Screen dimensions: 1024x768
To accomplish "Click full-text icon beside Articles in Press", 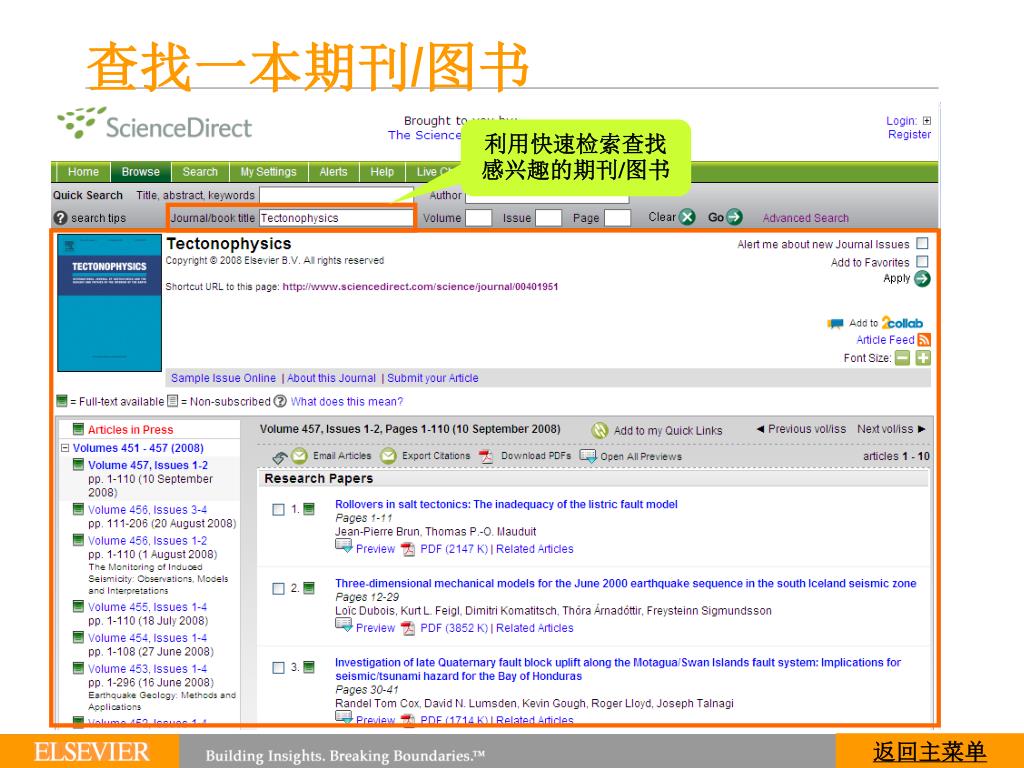I will pyautogui.click(x=78, y=429).
